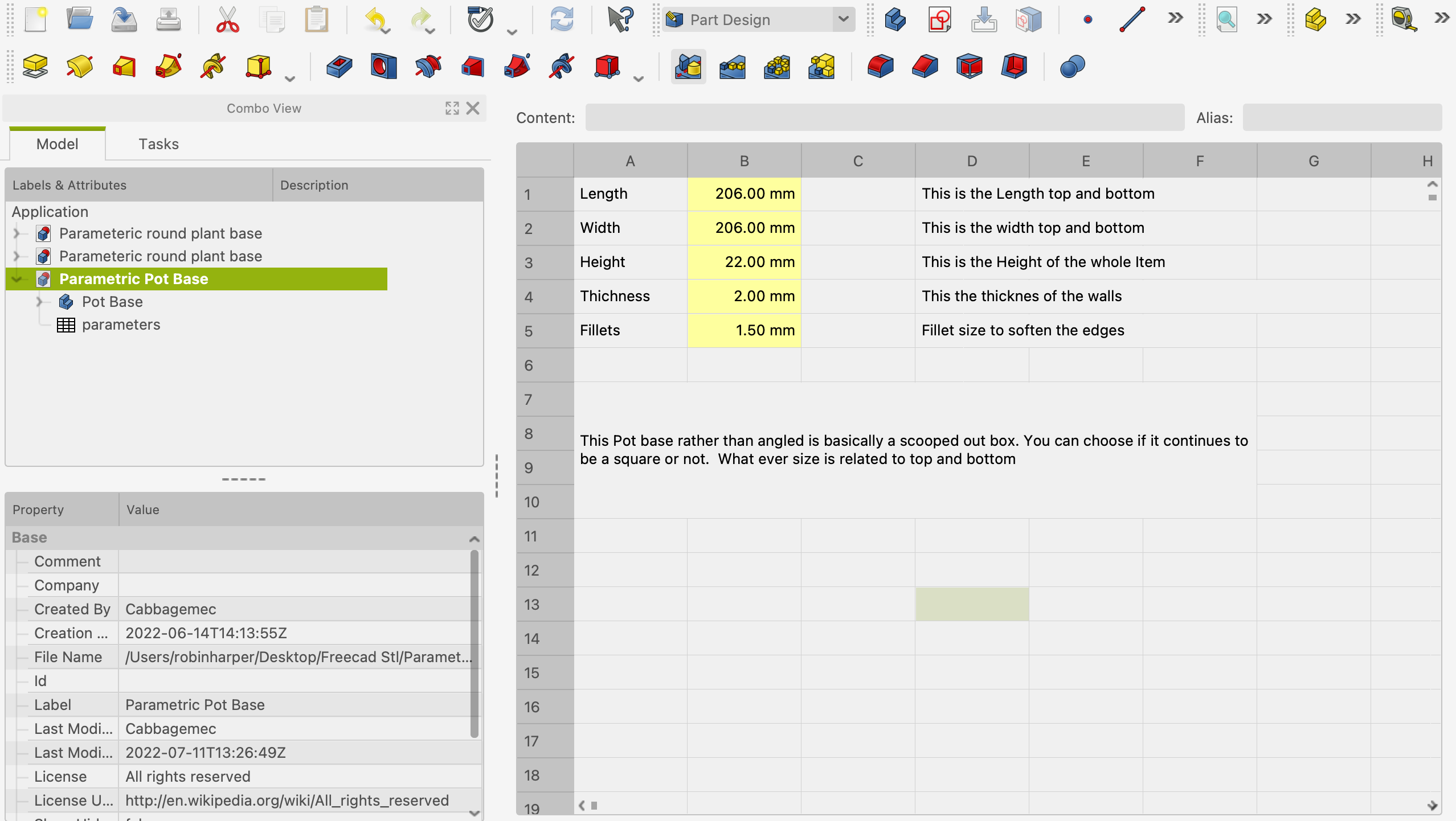Click the Refresh recompute icon
The width and height of the screenshot is (1456, 821).
(562, 19)
